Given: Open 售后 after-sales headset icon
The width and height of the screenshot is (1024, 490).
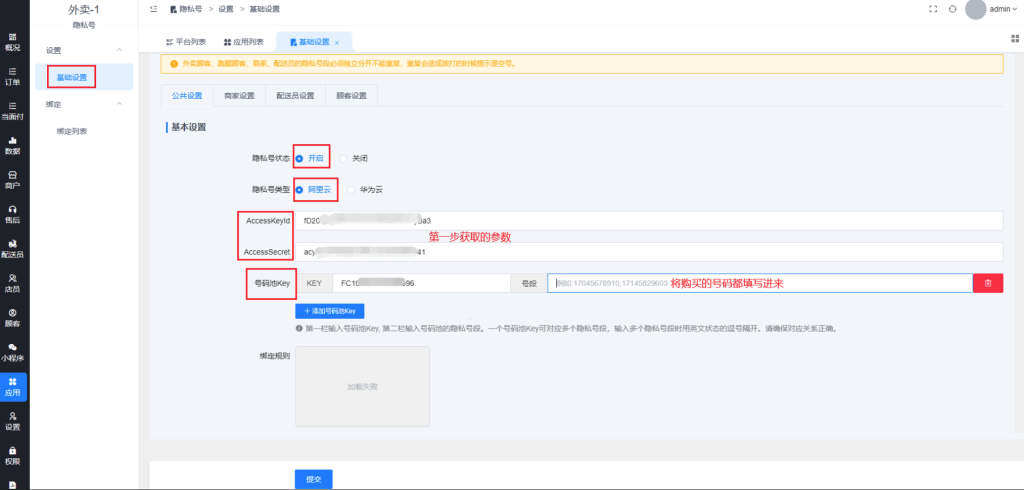Looking at the screenshot, I should pos(13,213).
